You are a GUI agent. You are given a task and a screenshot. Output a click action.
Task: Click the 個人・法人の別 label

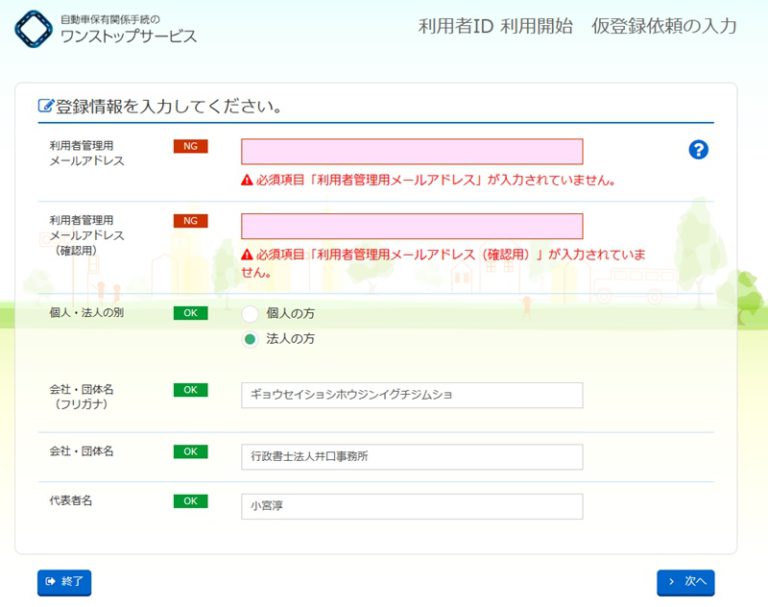tap(86, 313)
